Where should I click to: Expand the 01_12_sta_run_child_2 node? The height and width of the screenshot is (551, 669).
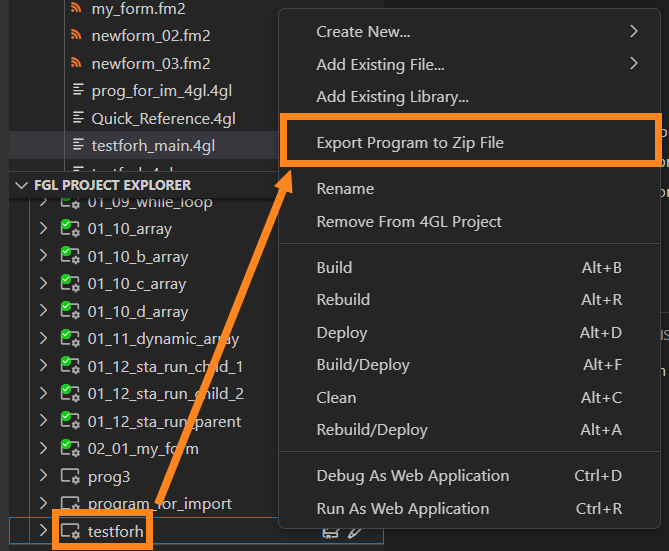(43, 394)
